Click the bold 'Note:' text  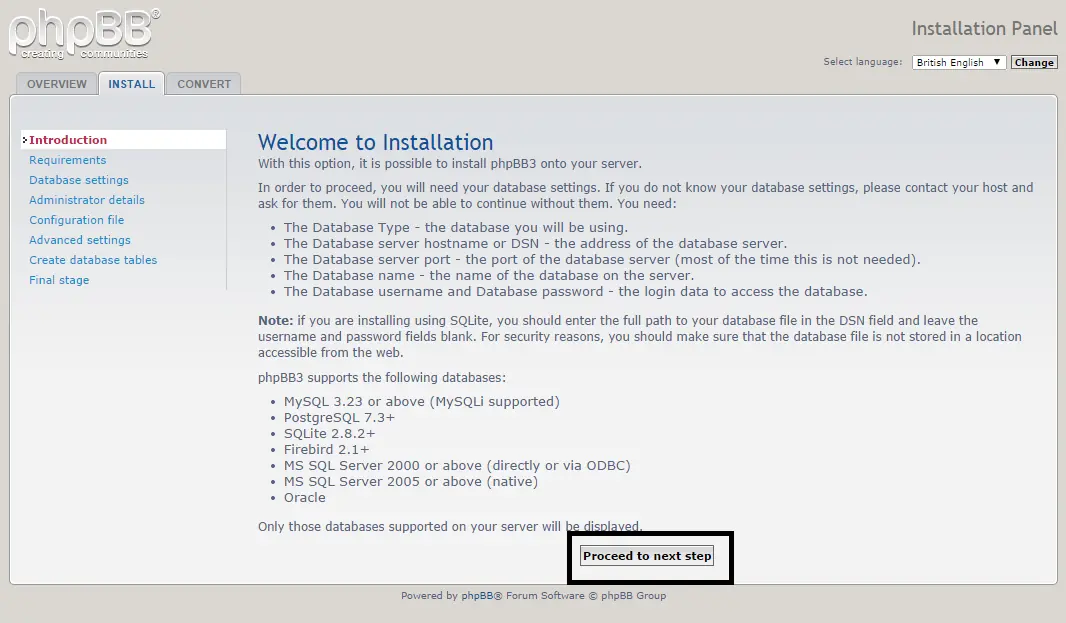tap(275, 320)
